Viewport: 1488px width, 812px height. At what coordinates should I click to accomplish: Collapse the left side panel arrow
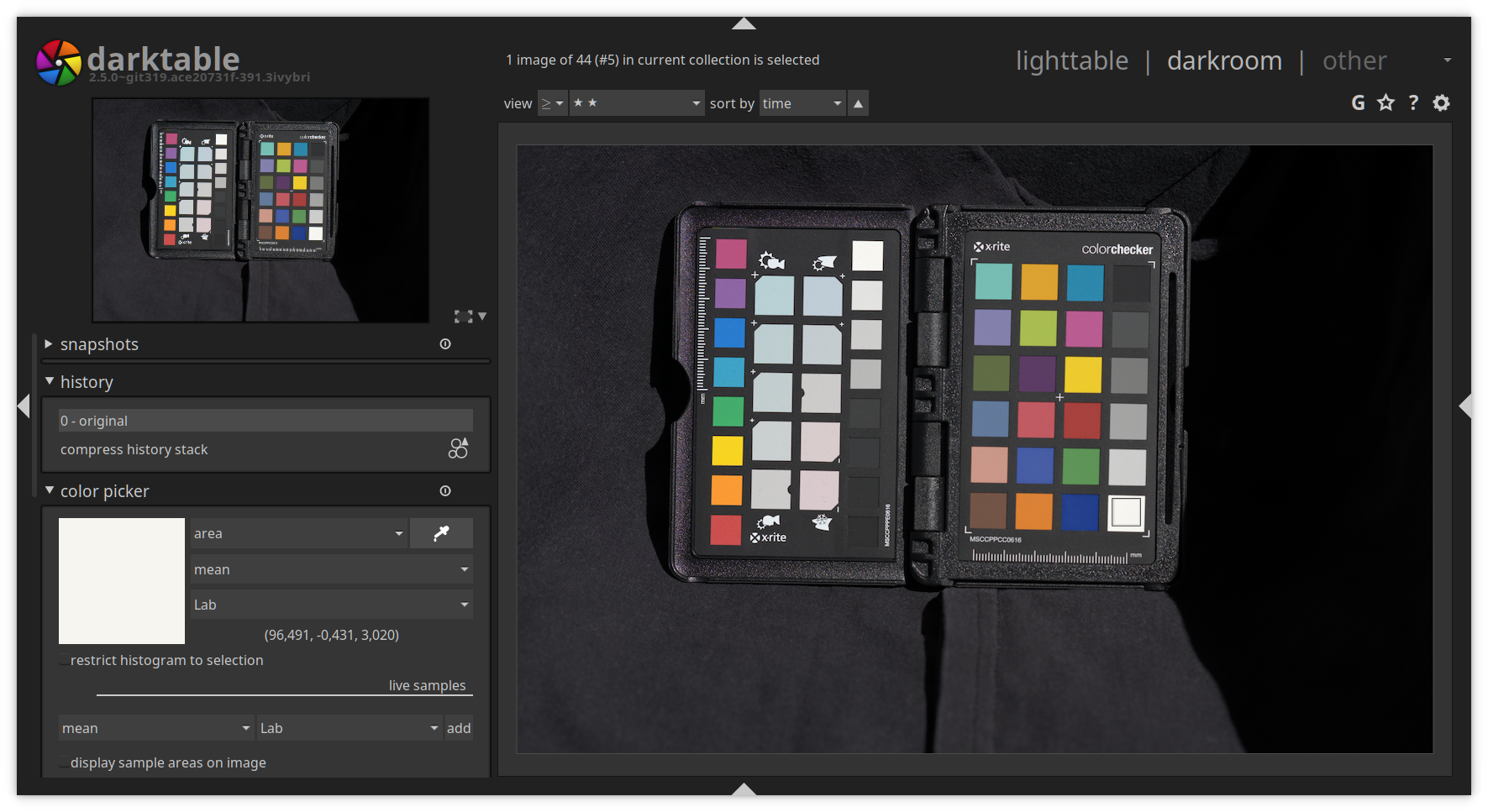point(24,406)
